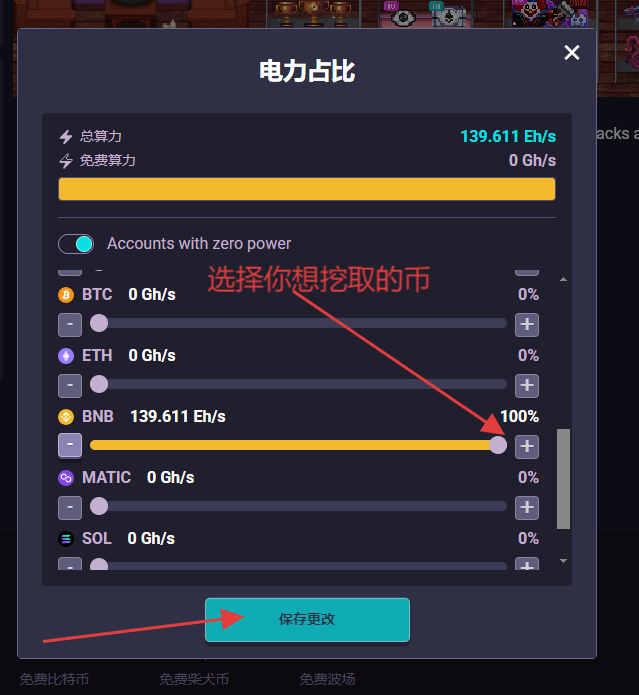Open the 免费比特币 link
Viewport: 639px width, 695px height.
[x=54, y=679]
